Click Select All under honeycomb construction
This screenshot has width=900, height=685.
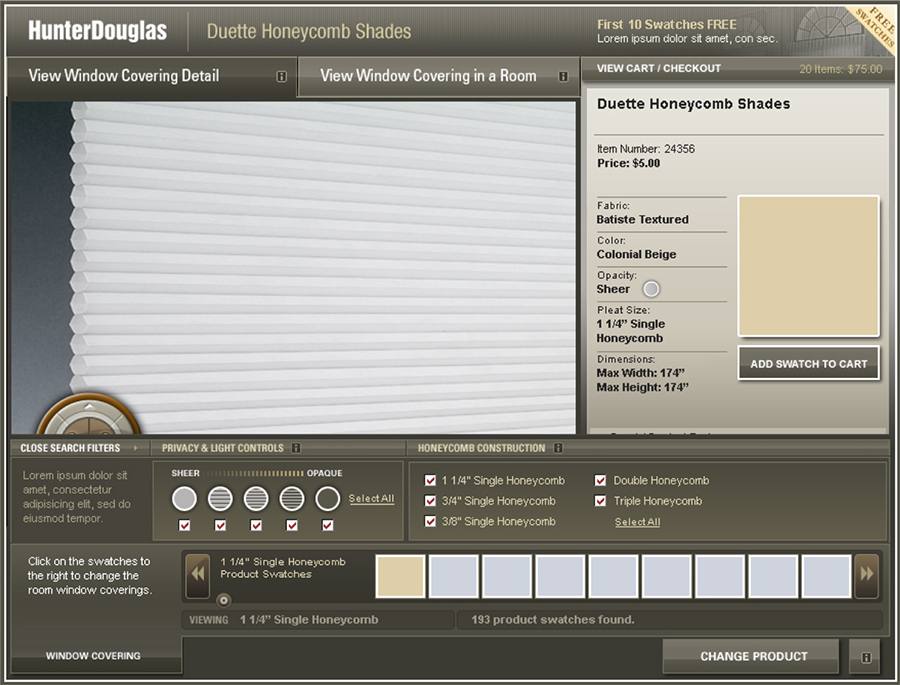637,522
